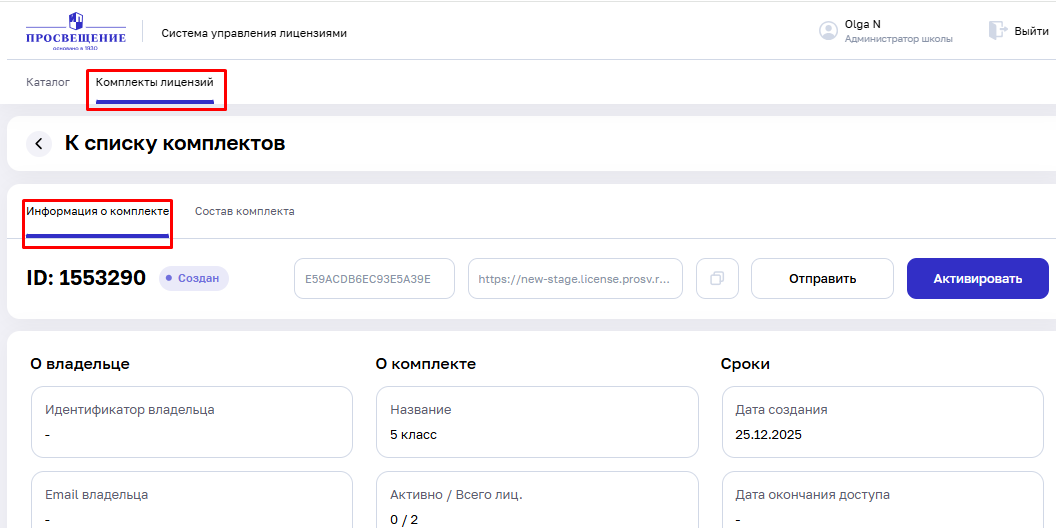The image size is (1056, 528).
Task: Click the user avatar icon
Action: point(828,31)
